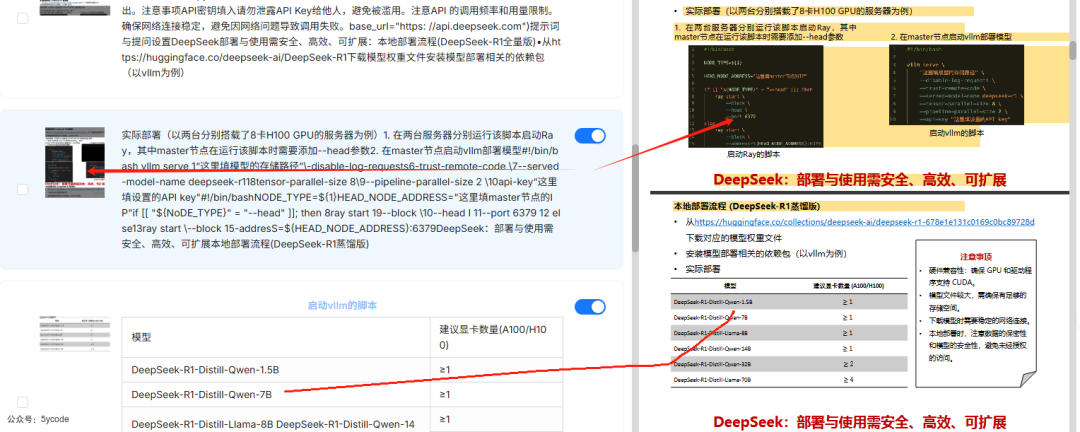Click DeepSeek-R1-Distill-Qwen-7B cell in chunk table
Viewport: 1080px width, 432px height.
click(x=276, y=395)
